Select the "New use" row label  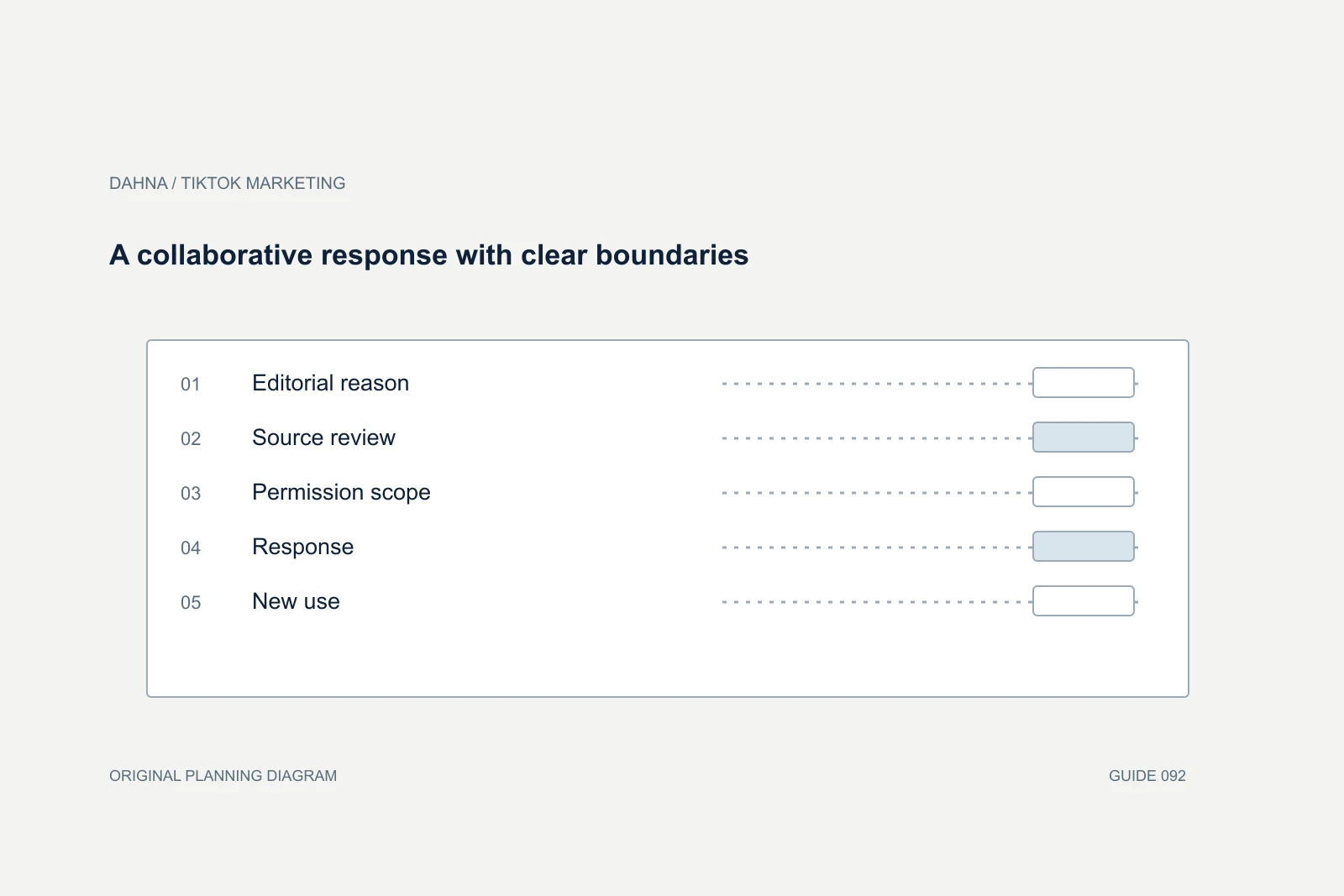click(x=296, y=601)
